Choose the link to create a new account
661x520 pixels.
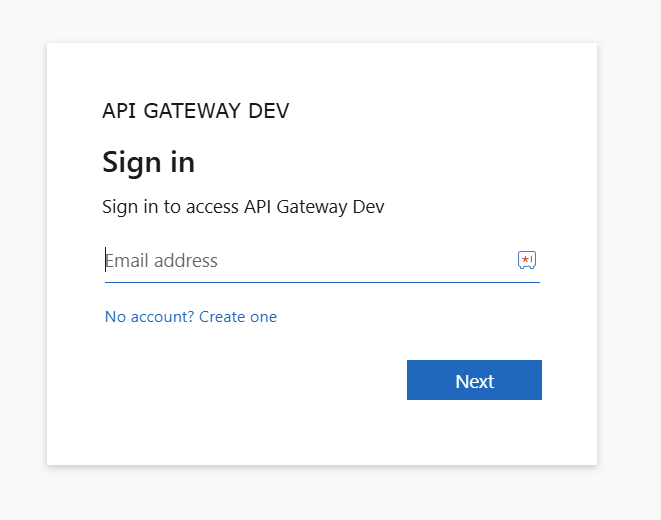[x=191, y=317]
